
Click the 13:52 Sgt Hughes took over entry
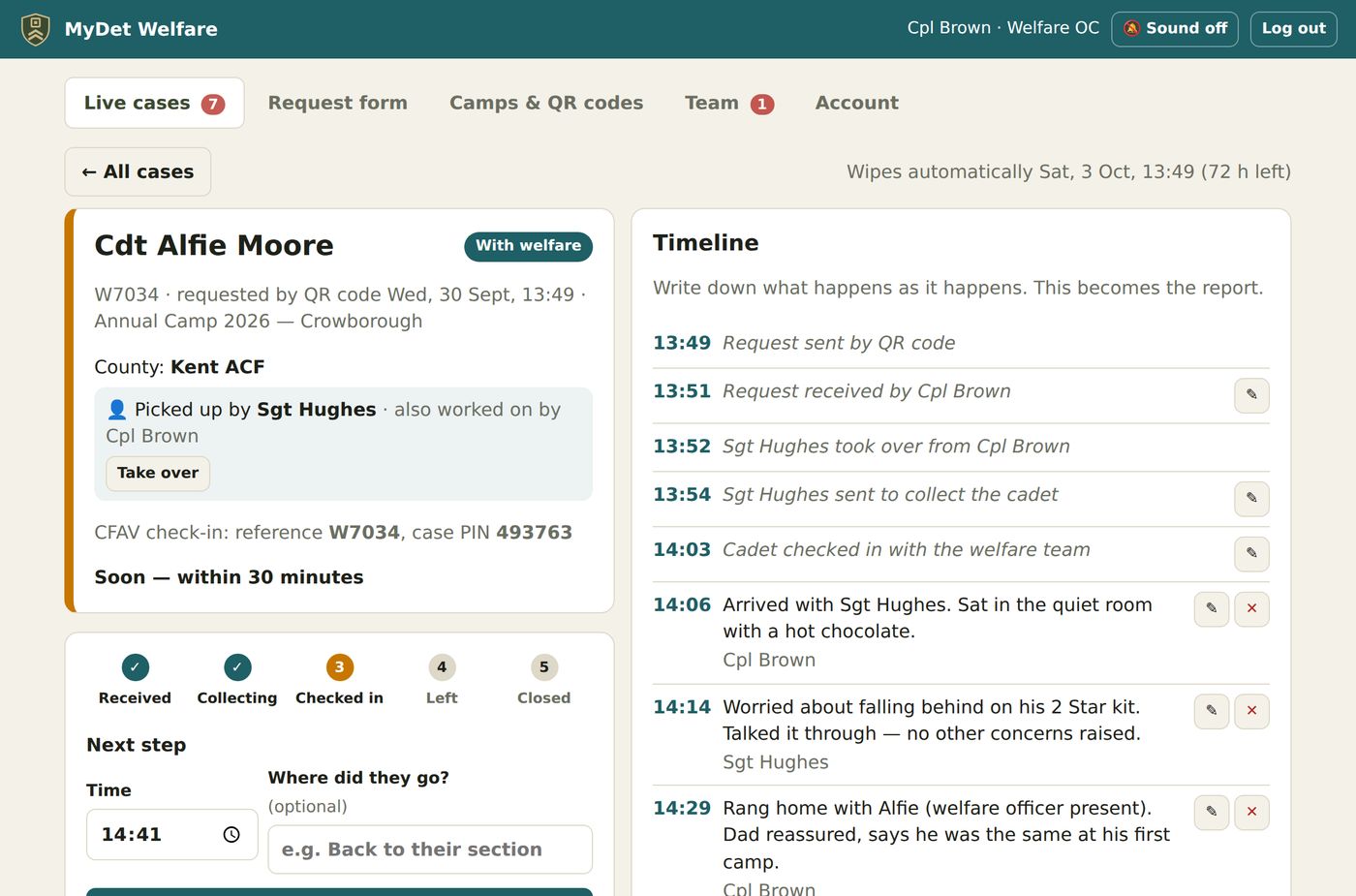pos(961,447)
